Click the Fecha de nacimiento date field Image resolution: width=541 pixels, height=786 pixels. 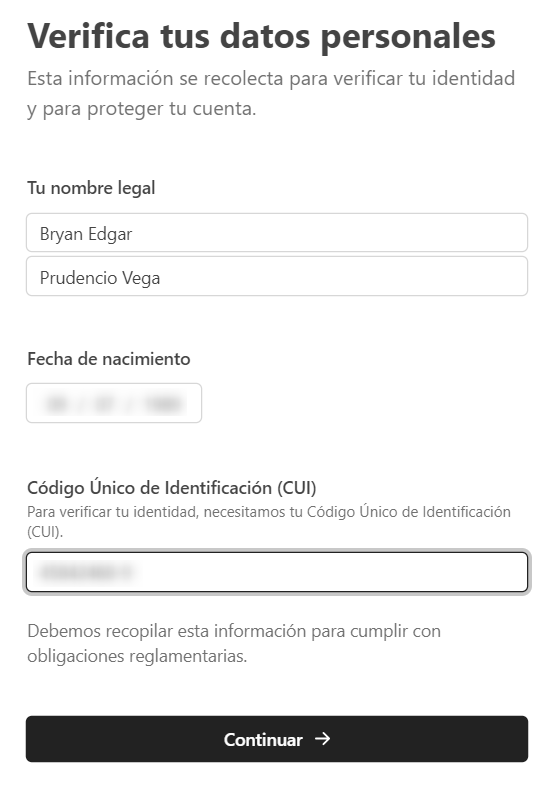114,403
